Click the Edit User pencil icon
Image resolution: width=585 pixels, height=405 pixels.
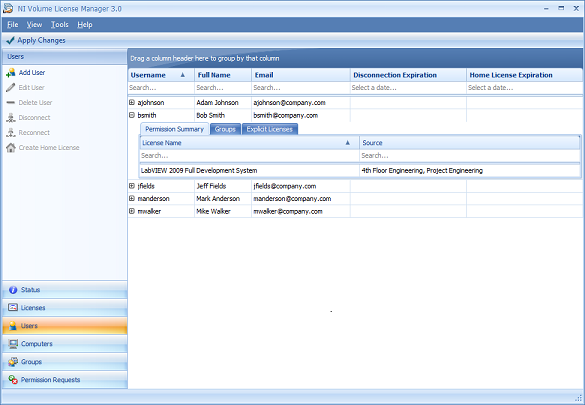[11, 88]
